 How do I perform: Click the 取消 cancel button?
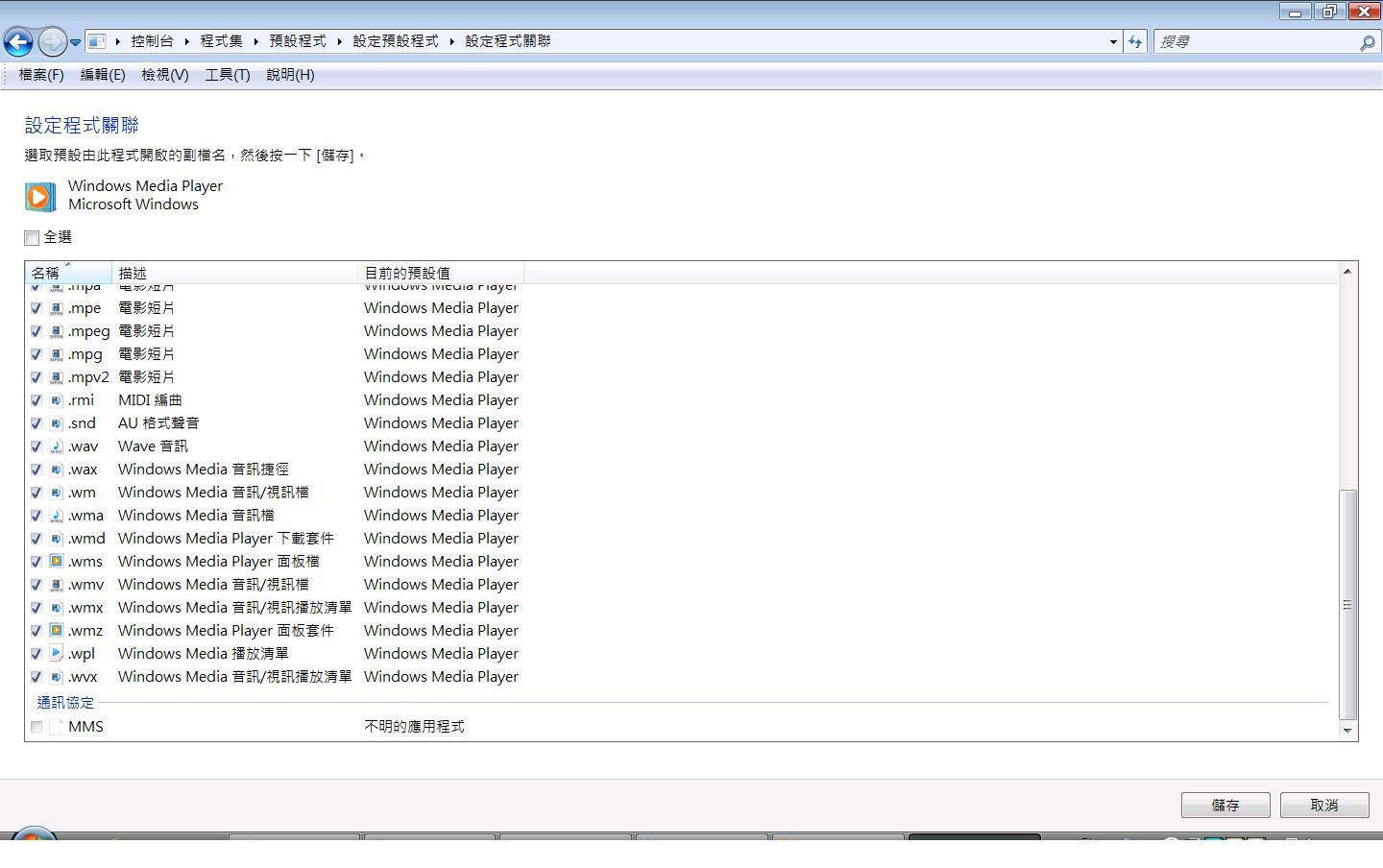point(1324,805)
